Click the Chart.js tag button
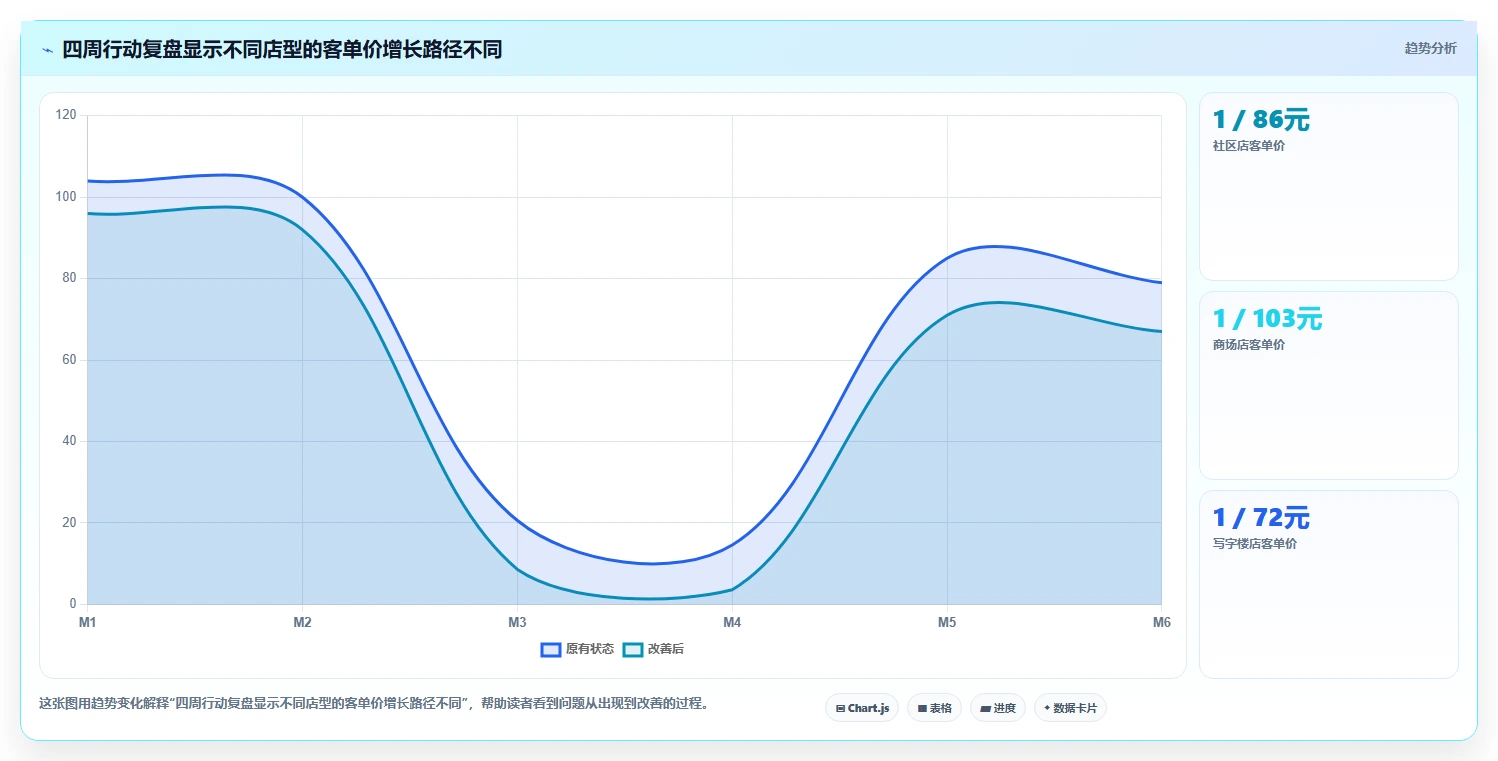The width and height of the screenshot is (1498, 761). pos(862,708)
